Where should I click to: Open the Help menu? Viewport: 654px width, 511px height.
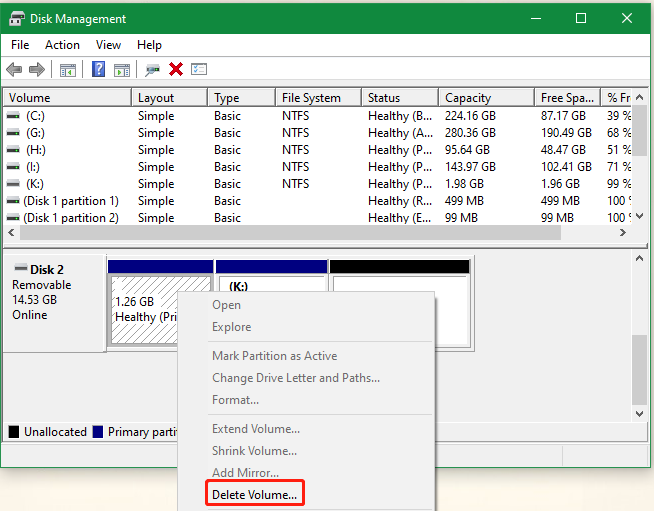(x=149, y=45)
